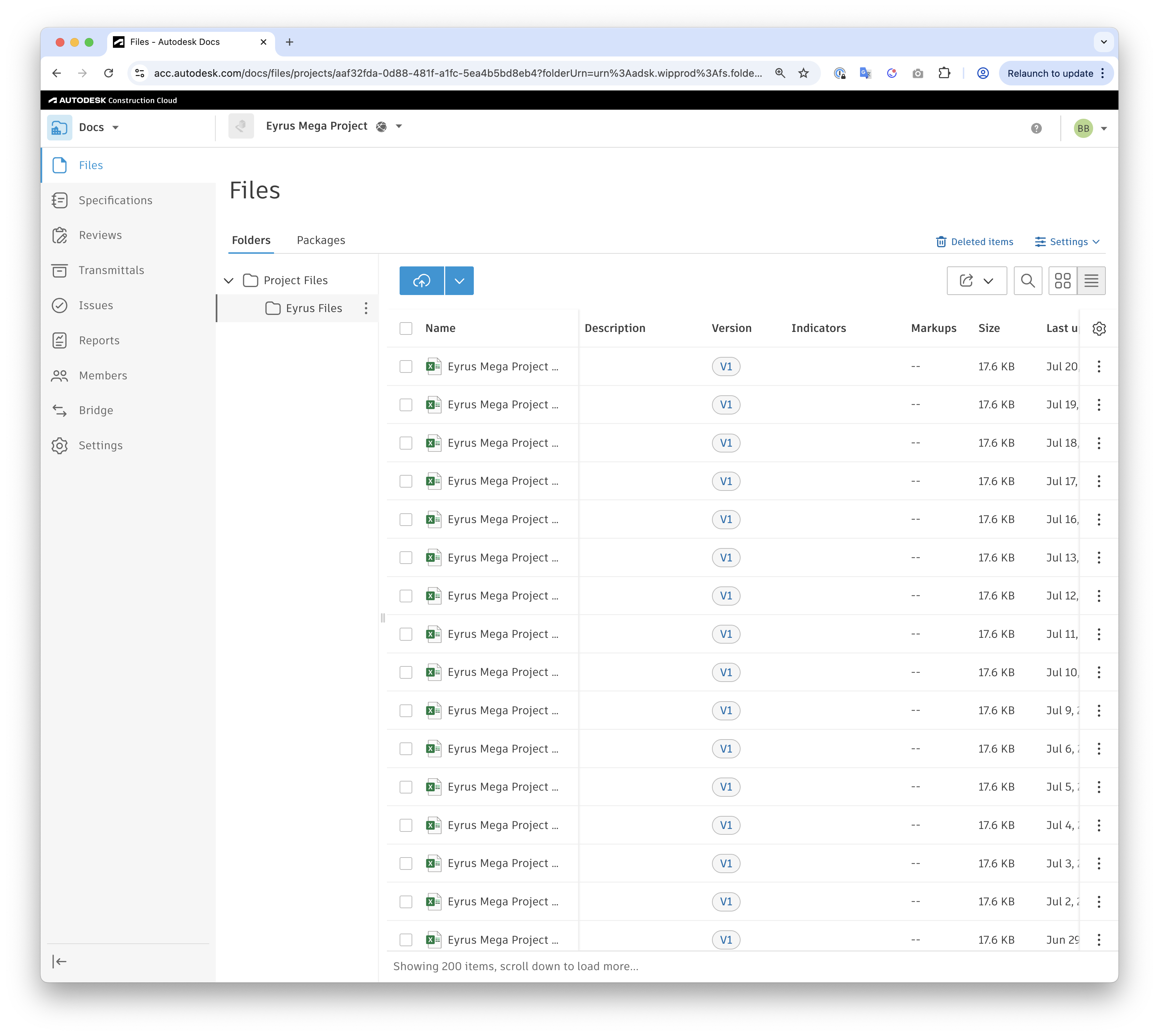The width and height of the screenshot is (1159, 1036).
Task: Collapse the left navigation sidebar
Action: pos(59,961)
